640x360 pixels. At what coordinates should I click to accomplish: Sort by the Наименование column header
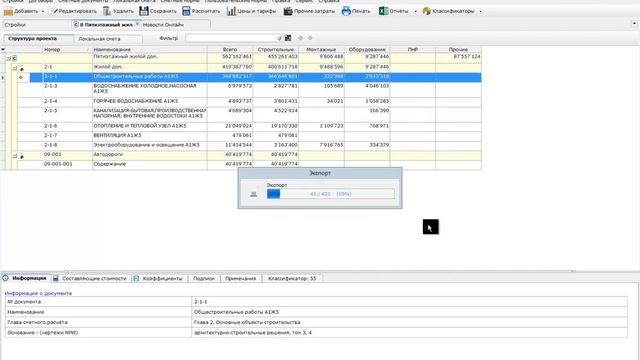pyautogui.click(x=150, y=49)
